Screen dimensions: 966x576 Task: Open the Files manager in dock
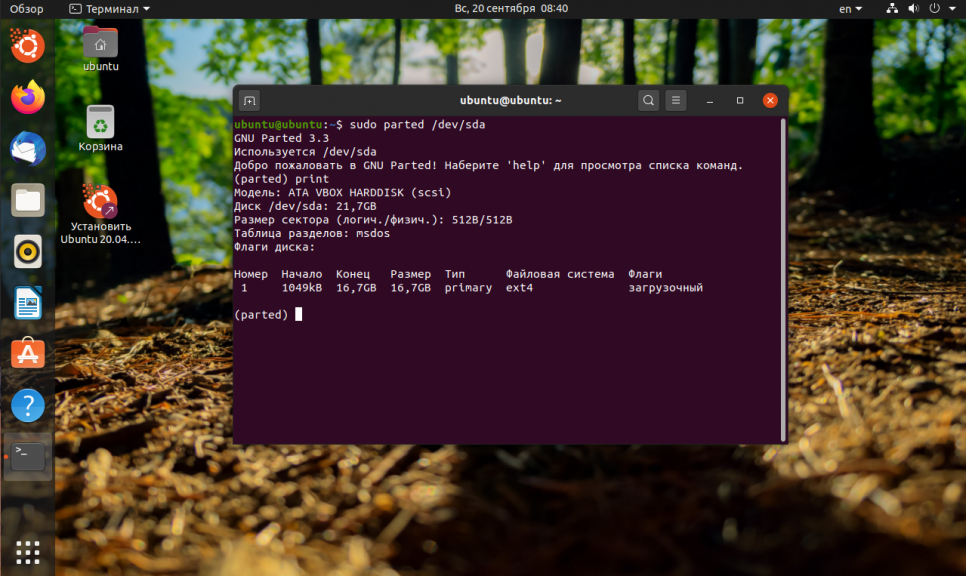(28, 200)
